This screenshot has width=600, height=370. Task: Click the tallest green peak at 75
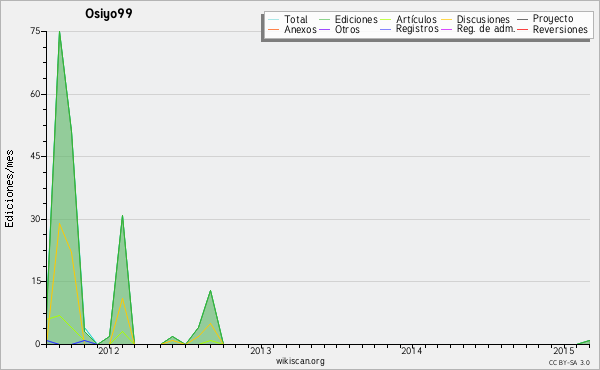click(59, 32)
